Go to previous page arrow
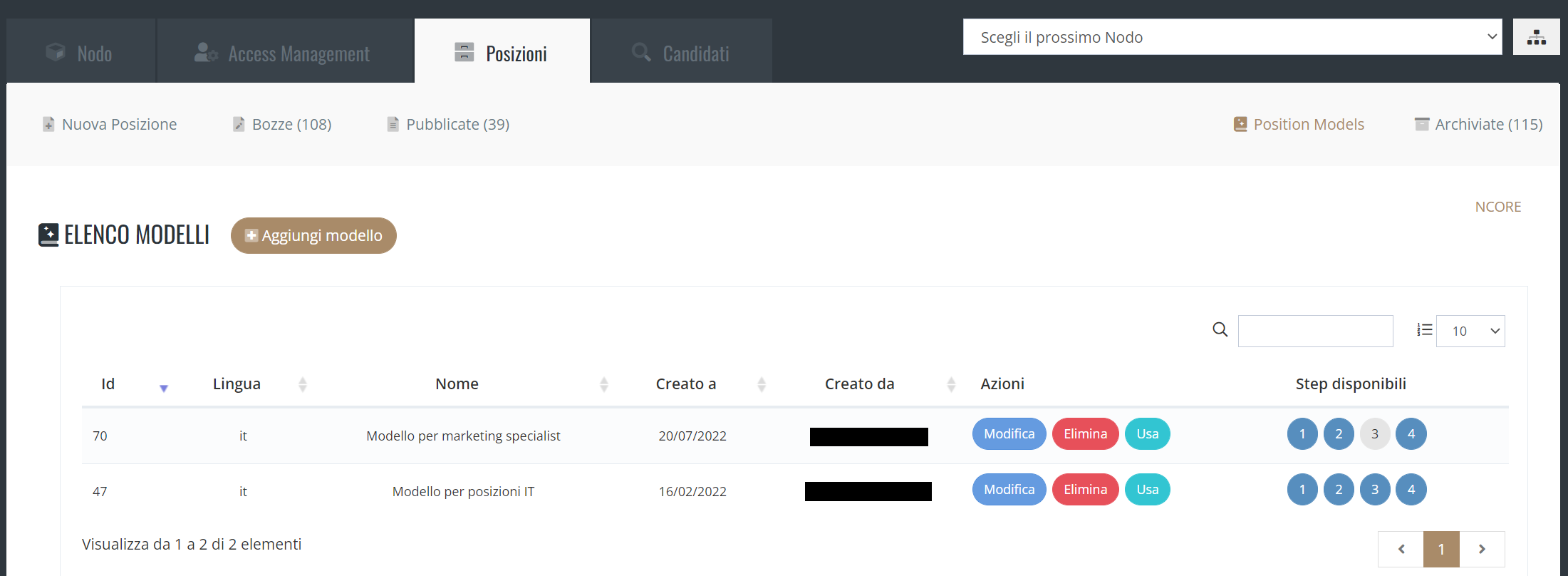The width and height of the screenshot is (1568, 576). [x=1401, y=549]
